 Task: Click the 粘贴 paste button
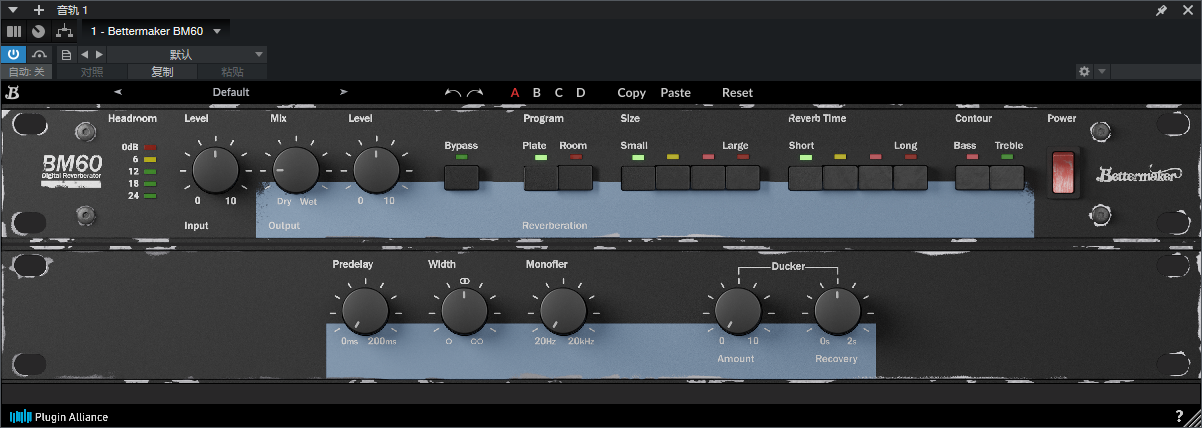click(232, 72)
